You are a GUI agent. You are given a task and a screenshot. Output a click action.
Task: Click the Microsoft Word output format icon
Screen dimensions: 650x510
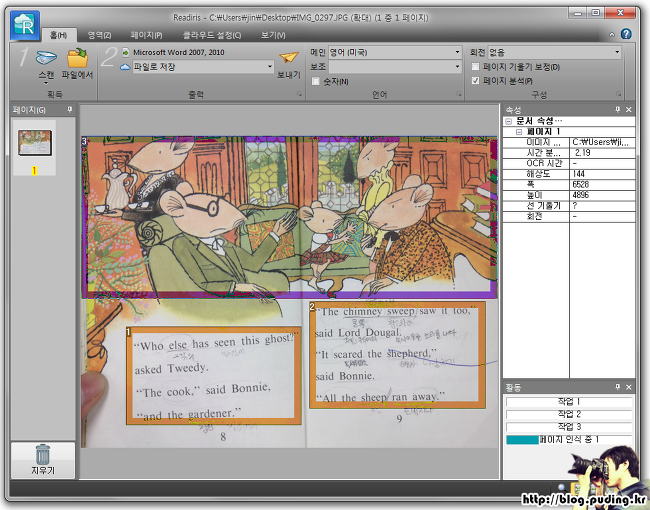click(126, 52)
